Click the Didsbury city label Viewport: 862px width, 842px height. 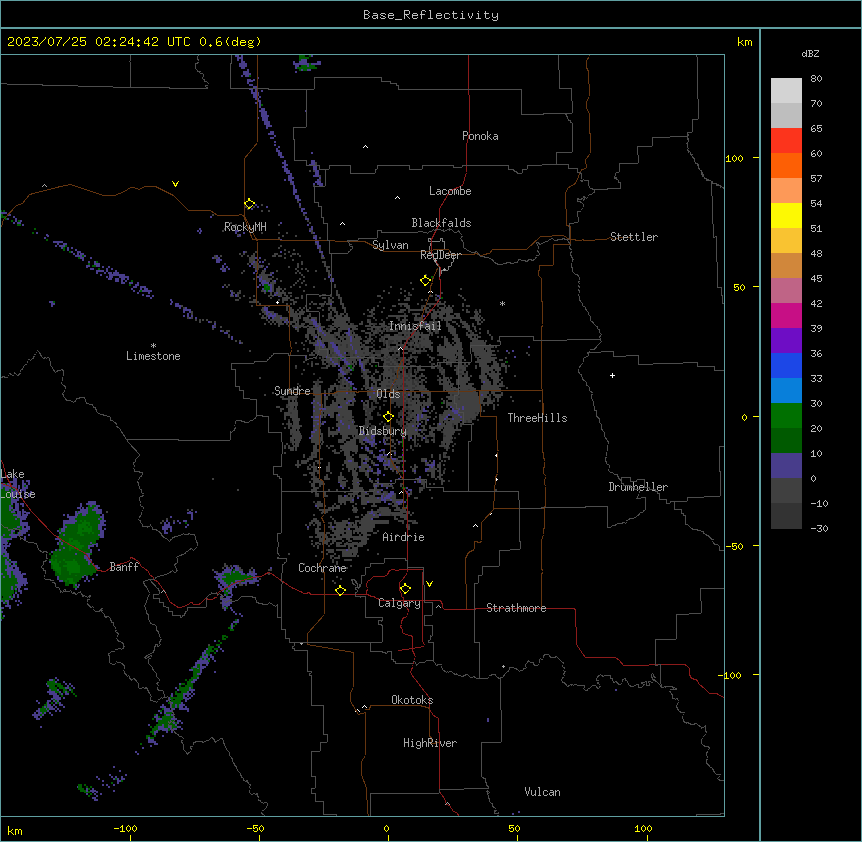coord(383,431)
